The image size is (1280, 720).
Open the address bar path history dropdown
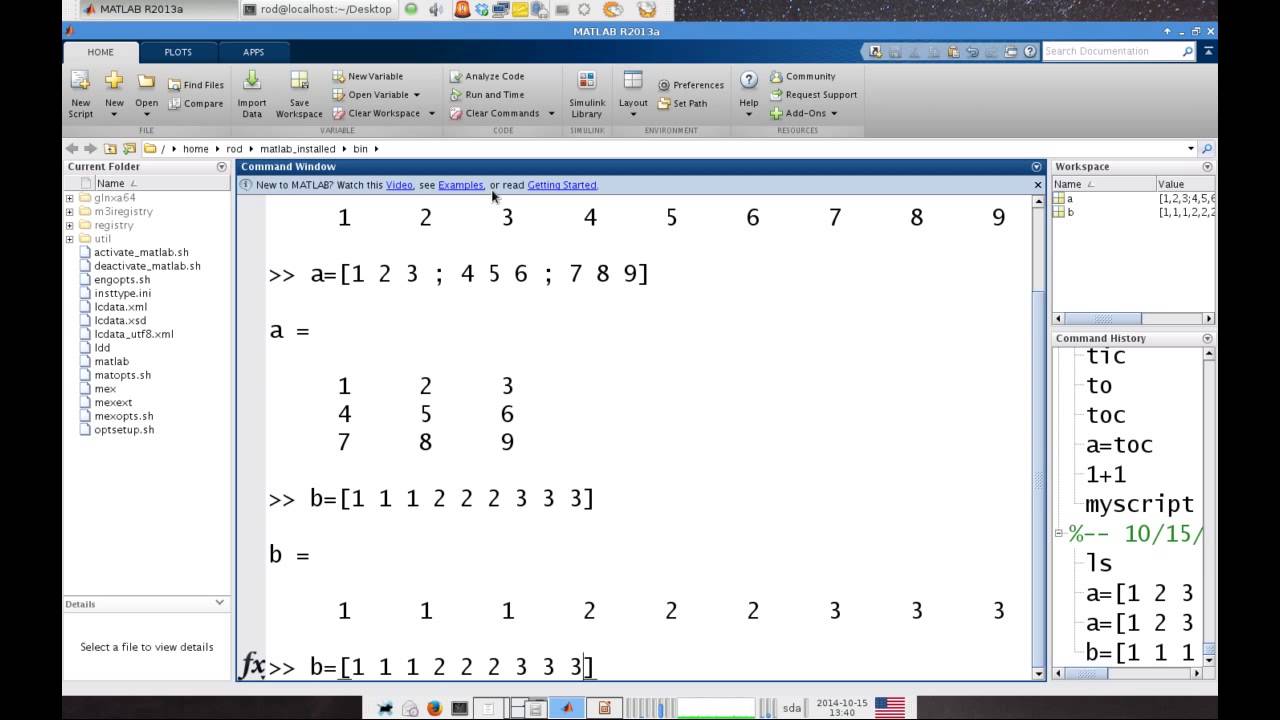click(x=1191, y=149)
